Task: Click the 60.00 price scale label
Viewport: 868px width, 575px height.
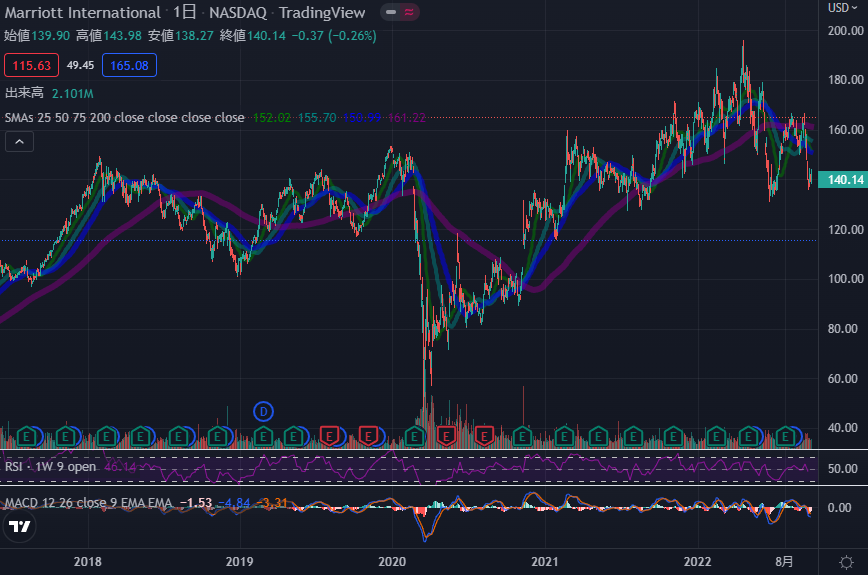Action: tap(845, 379)
